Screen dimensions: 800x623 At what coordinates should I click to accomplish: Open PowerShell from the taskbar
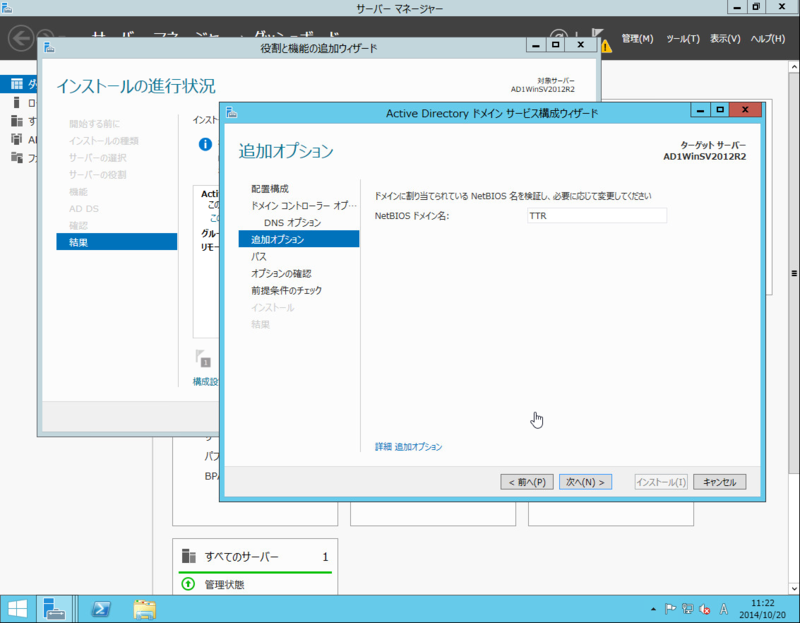[x=101, y=609]
